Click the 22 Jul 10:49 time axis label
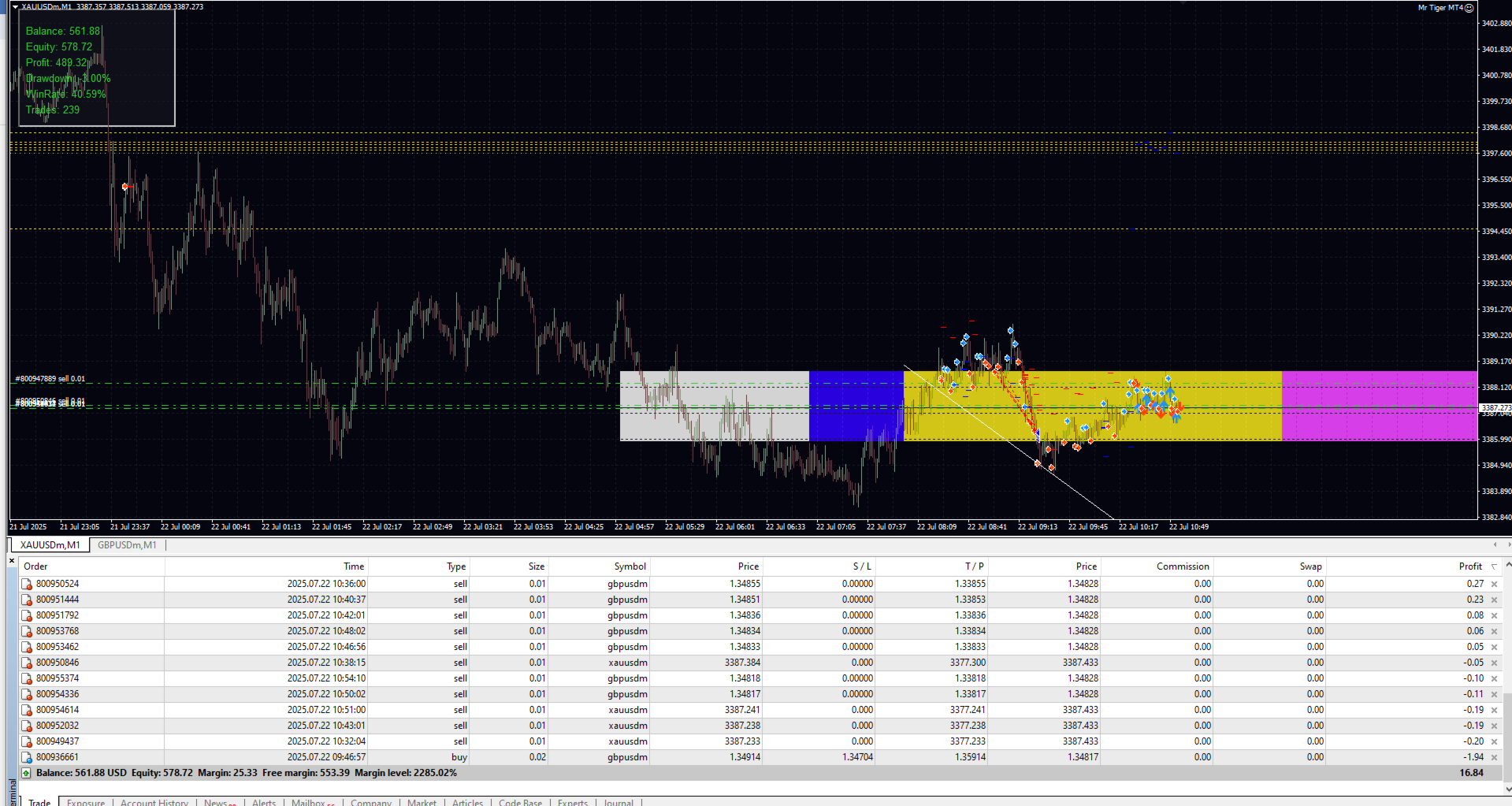Viewport: 1512px width, 806px height. coord(1189,527)
